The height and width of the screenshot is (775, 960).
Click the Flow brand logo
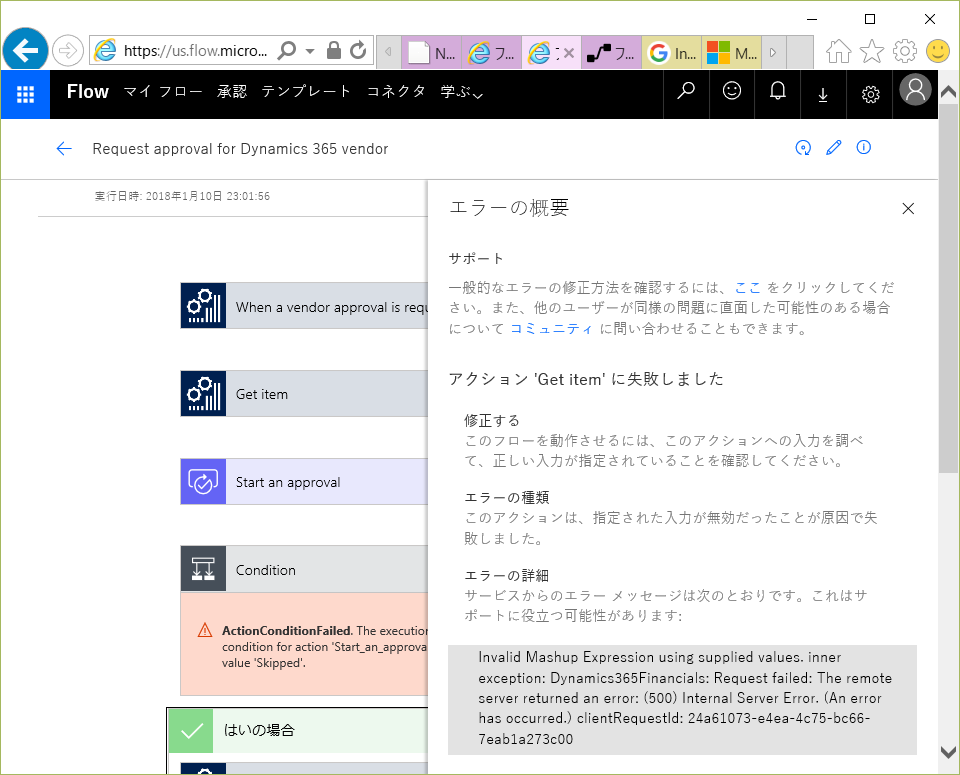pyautogui.click(x=88, y=92)
